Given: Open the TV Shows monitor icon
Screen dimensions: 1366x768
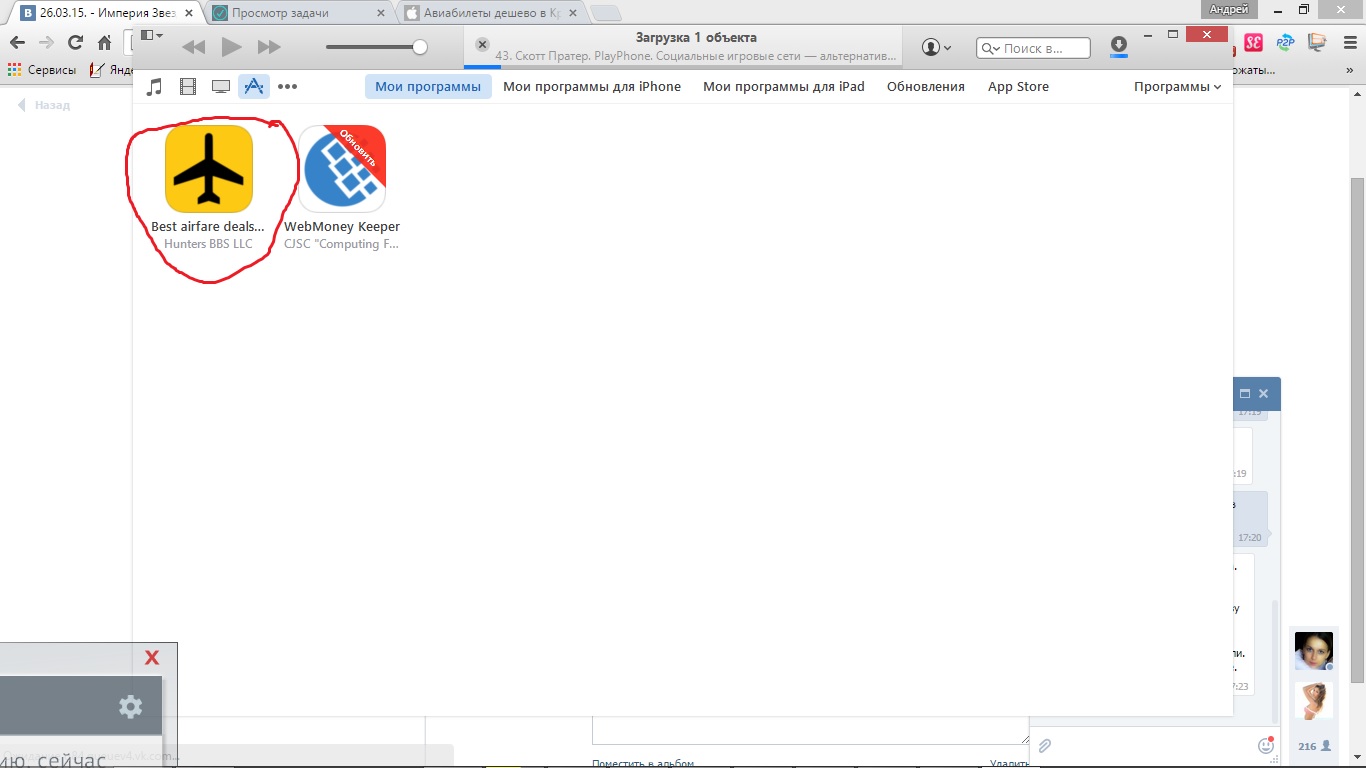Looking at the screenshot, I should (x=221, y=87).
